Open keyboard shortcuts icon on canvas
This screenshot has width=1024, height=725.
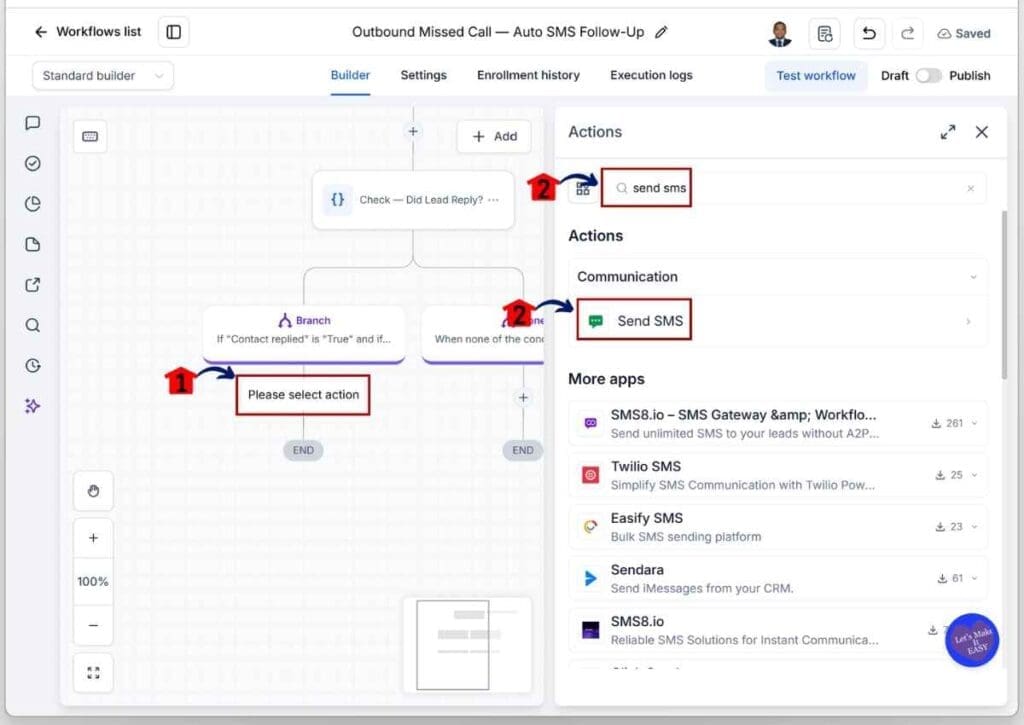[x=90, y=137]
